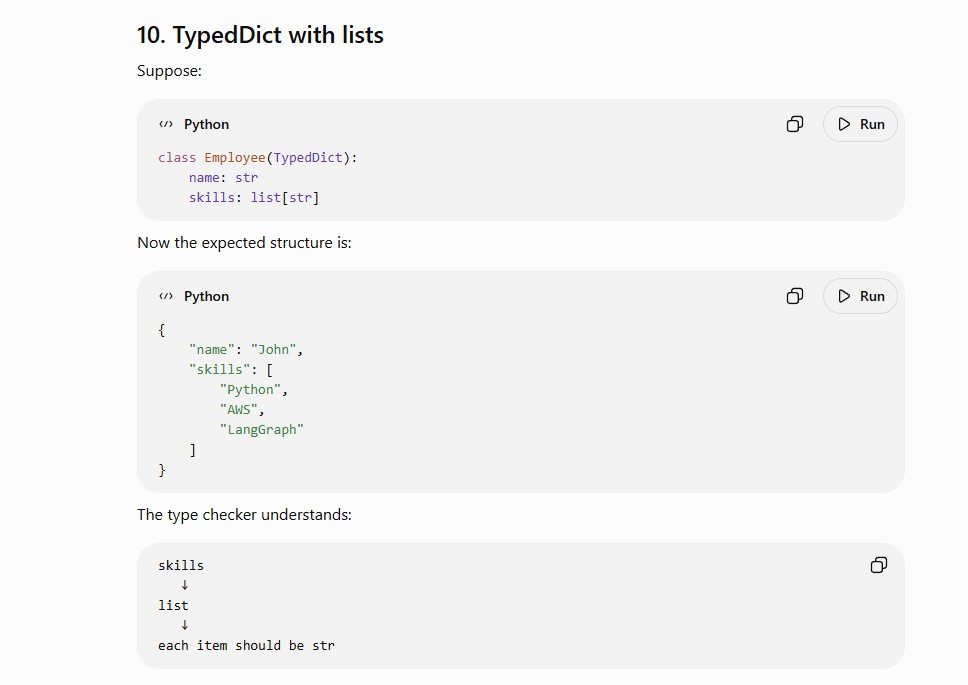Click the '"AWS",' list item
This screenshot has width=968, height=685.
coord(242,410)
